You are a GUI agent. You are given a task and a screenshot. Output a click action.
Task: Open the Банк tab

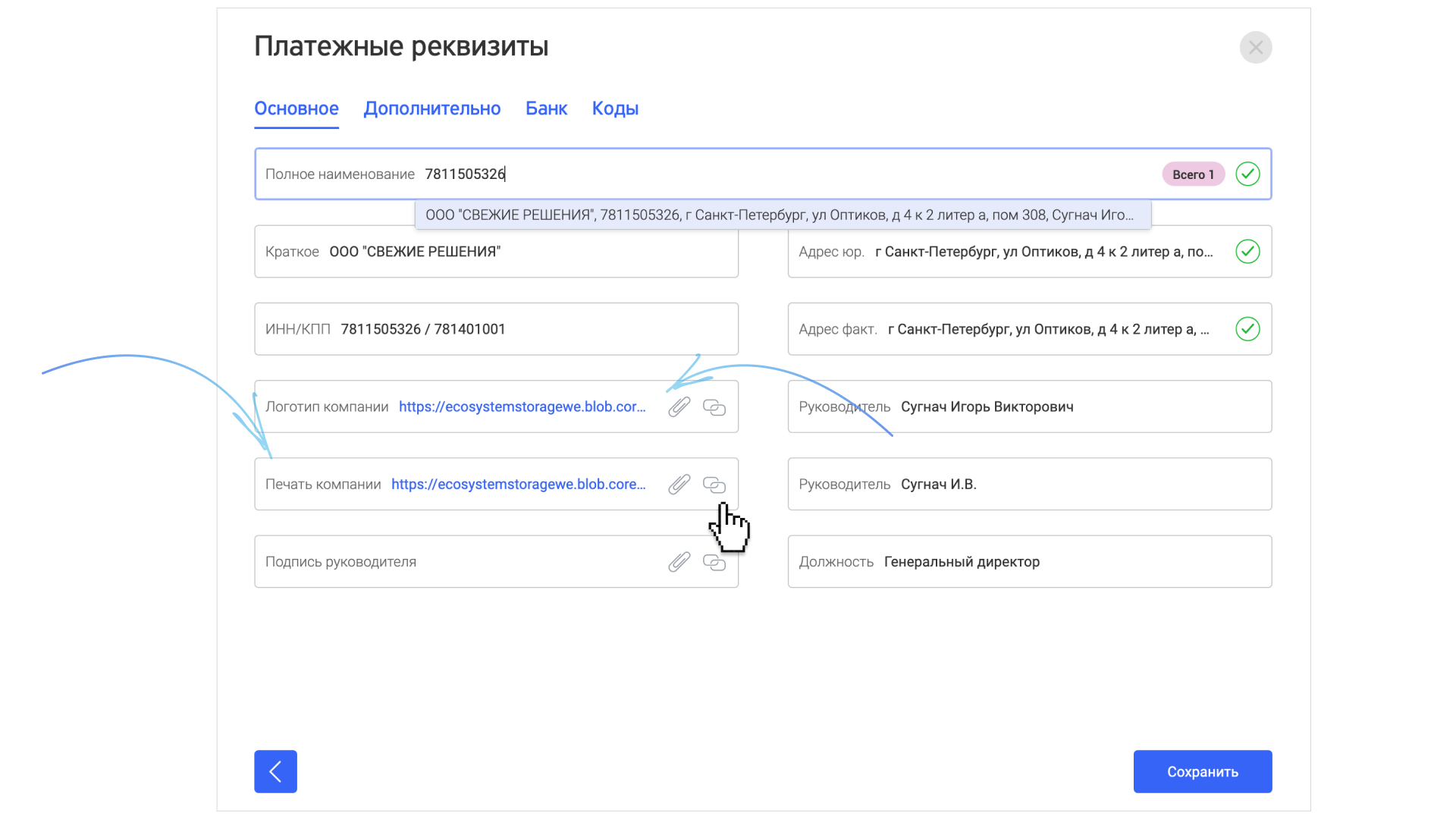(546, 108)
